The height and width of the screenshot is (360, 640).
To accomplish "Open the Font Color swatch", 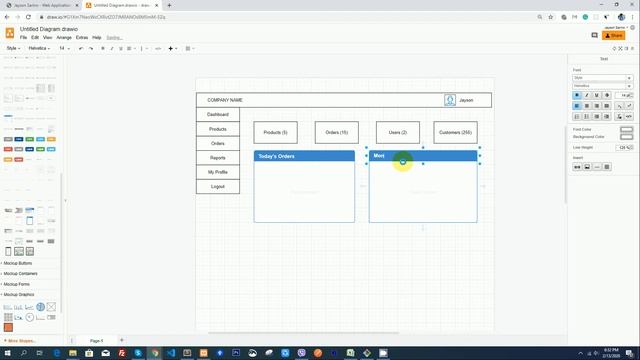I will (x=627, y=129).
